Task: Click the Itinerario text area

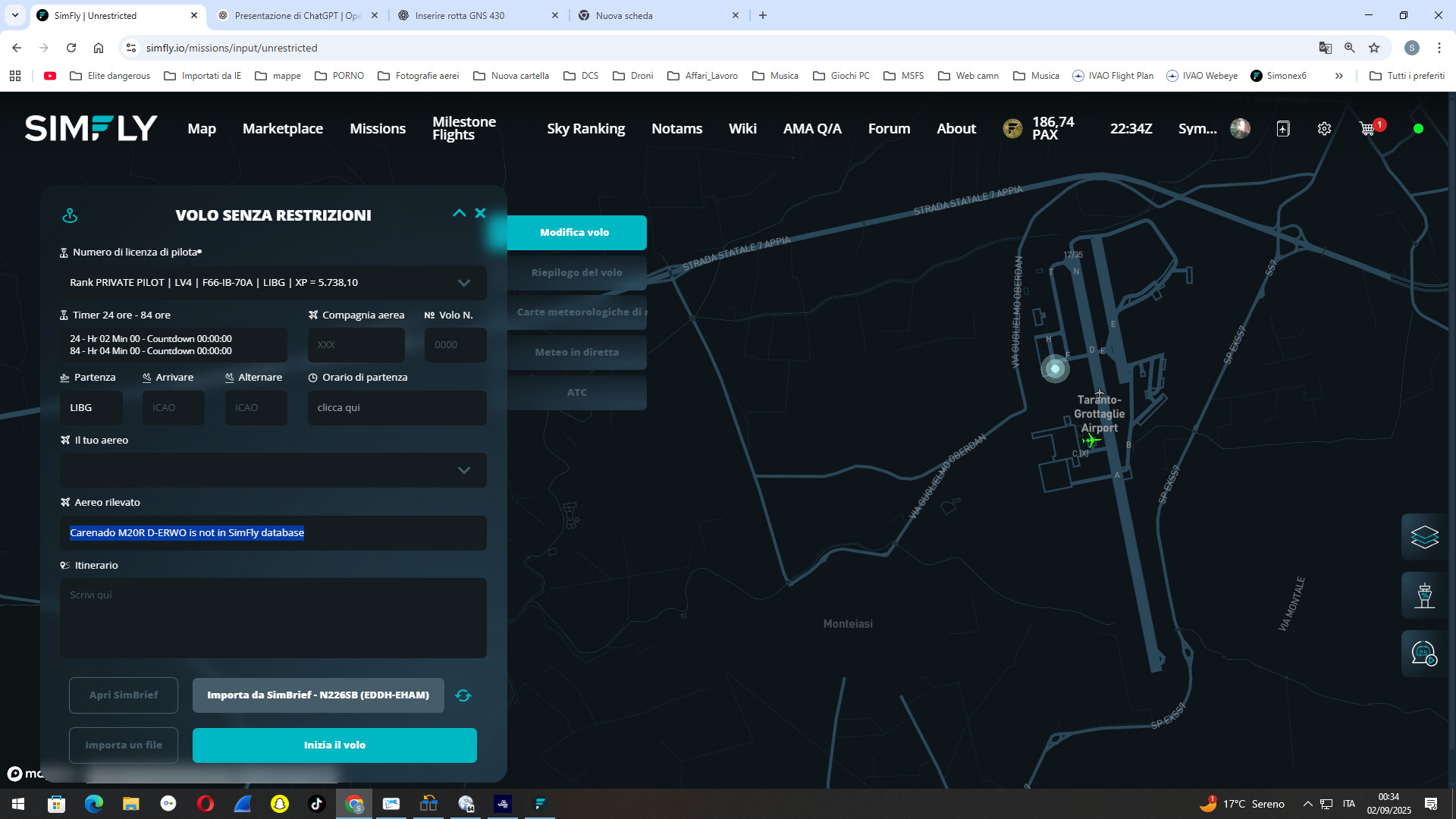Action: 273,617
